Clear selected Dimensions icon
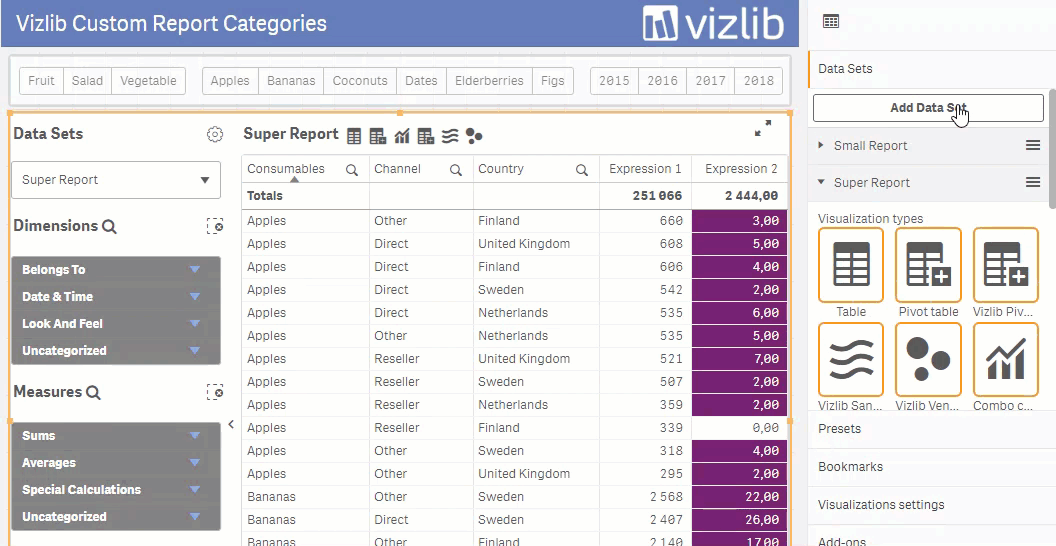The image size is (1056, 546). [215, 226]
